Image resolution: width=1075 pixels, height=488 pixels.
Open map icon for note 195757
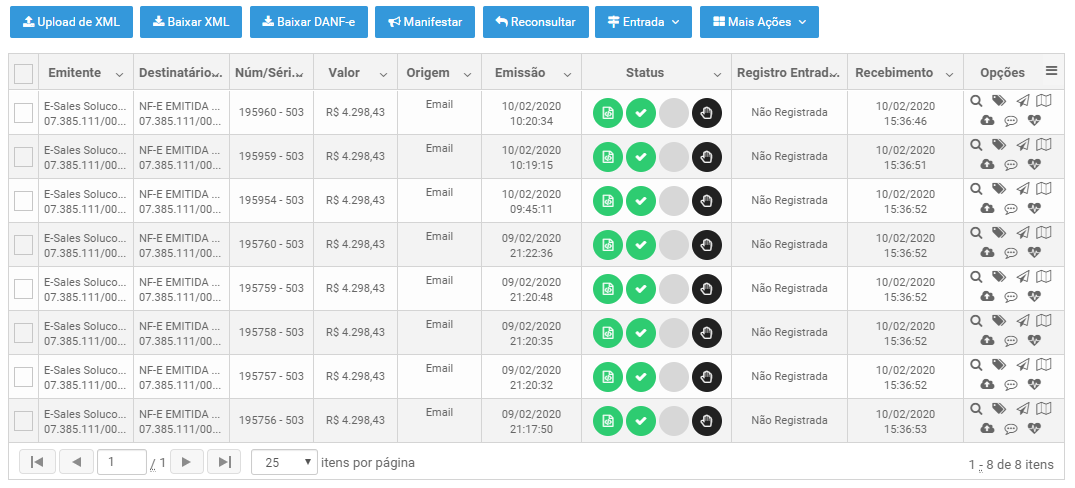pyautogui.click(x=1043, y=365)
